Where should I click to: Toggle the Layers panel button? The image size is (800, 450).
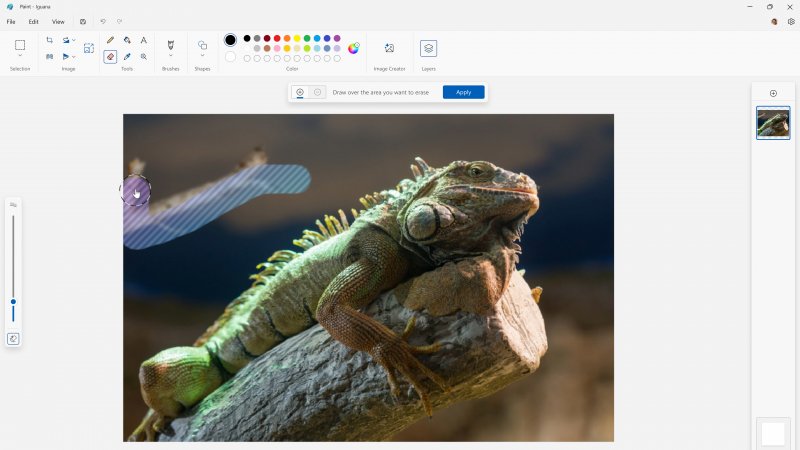coord(428,48)
